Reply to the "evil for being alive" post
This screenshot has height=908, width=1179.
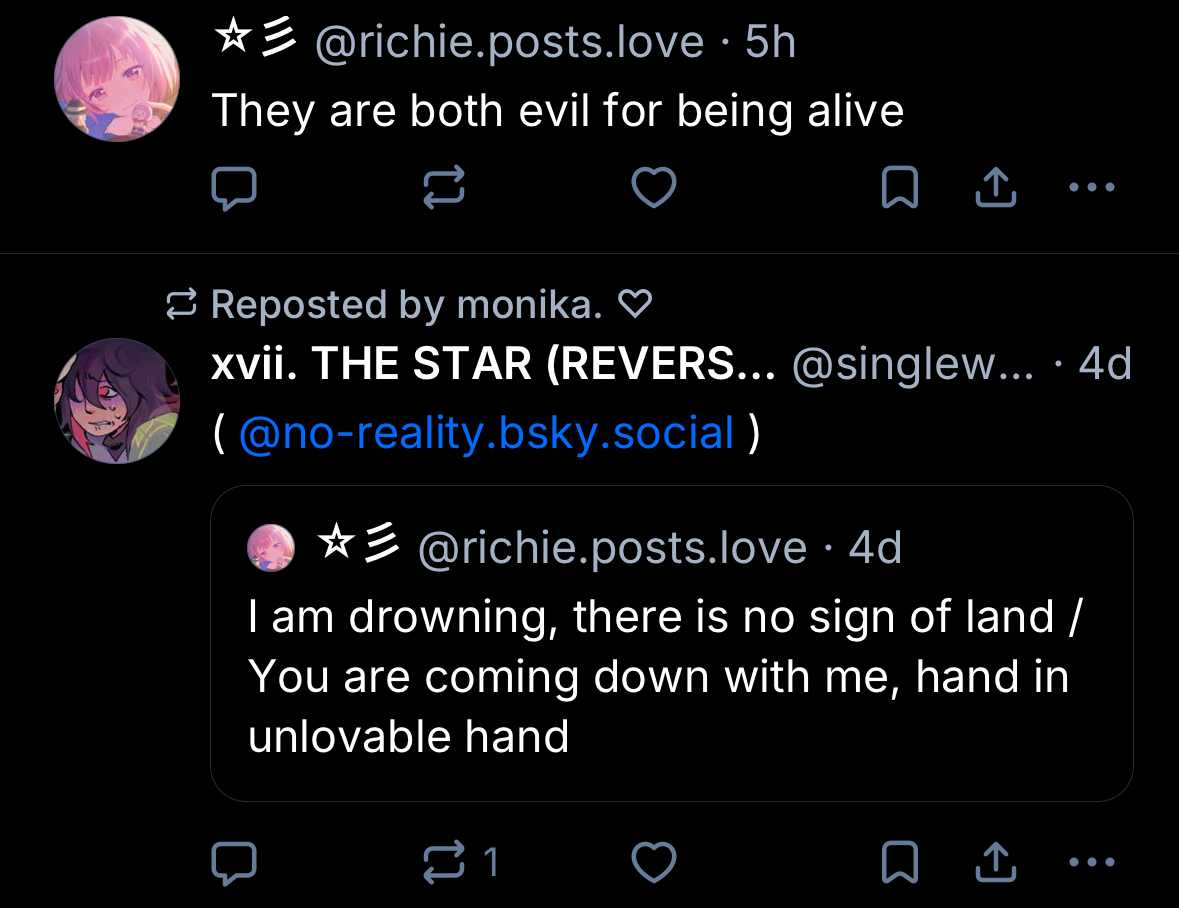pos(234,188)
